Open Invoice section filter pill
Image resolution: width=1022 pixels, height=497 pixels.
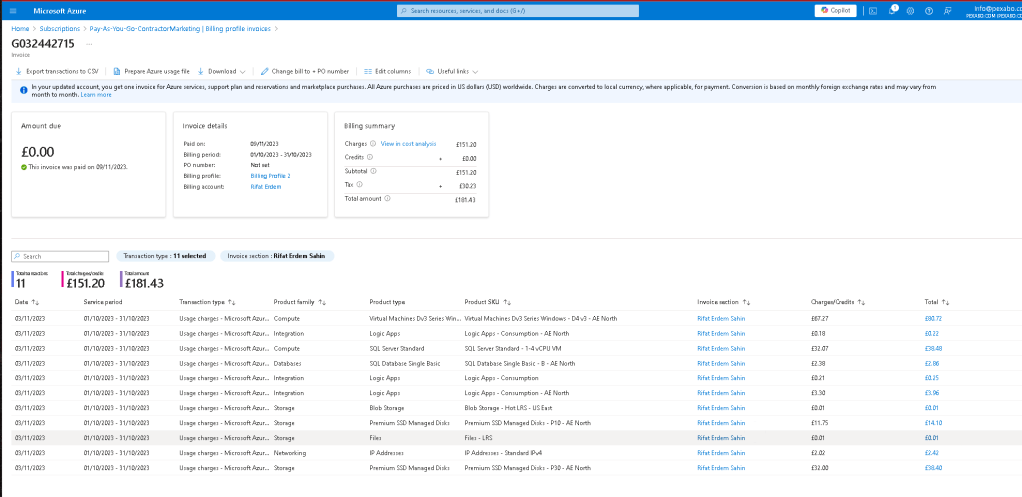(x=277, y=257)
